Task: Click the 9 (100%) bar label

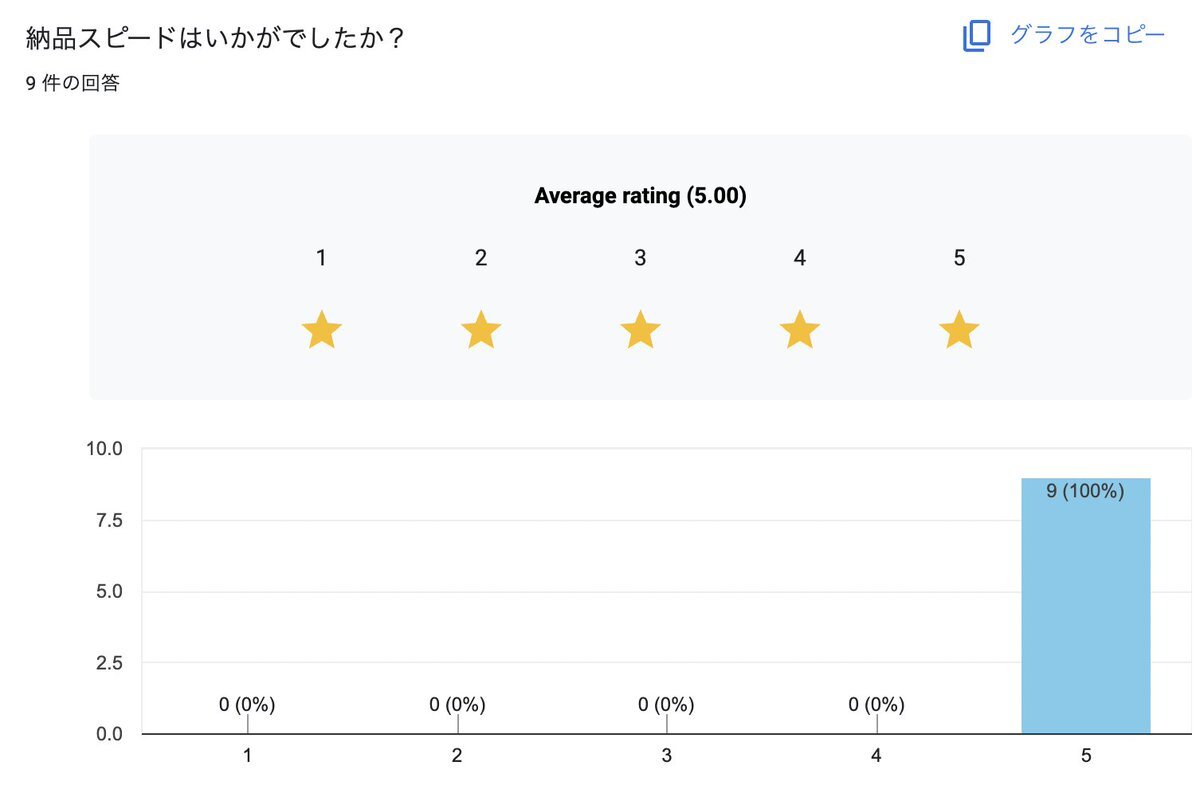Action: pos(1085,491)
